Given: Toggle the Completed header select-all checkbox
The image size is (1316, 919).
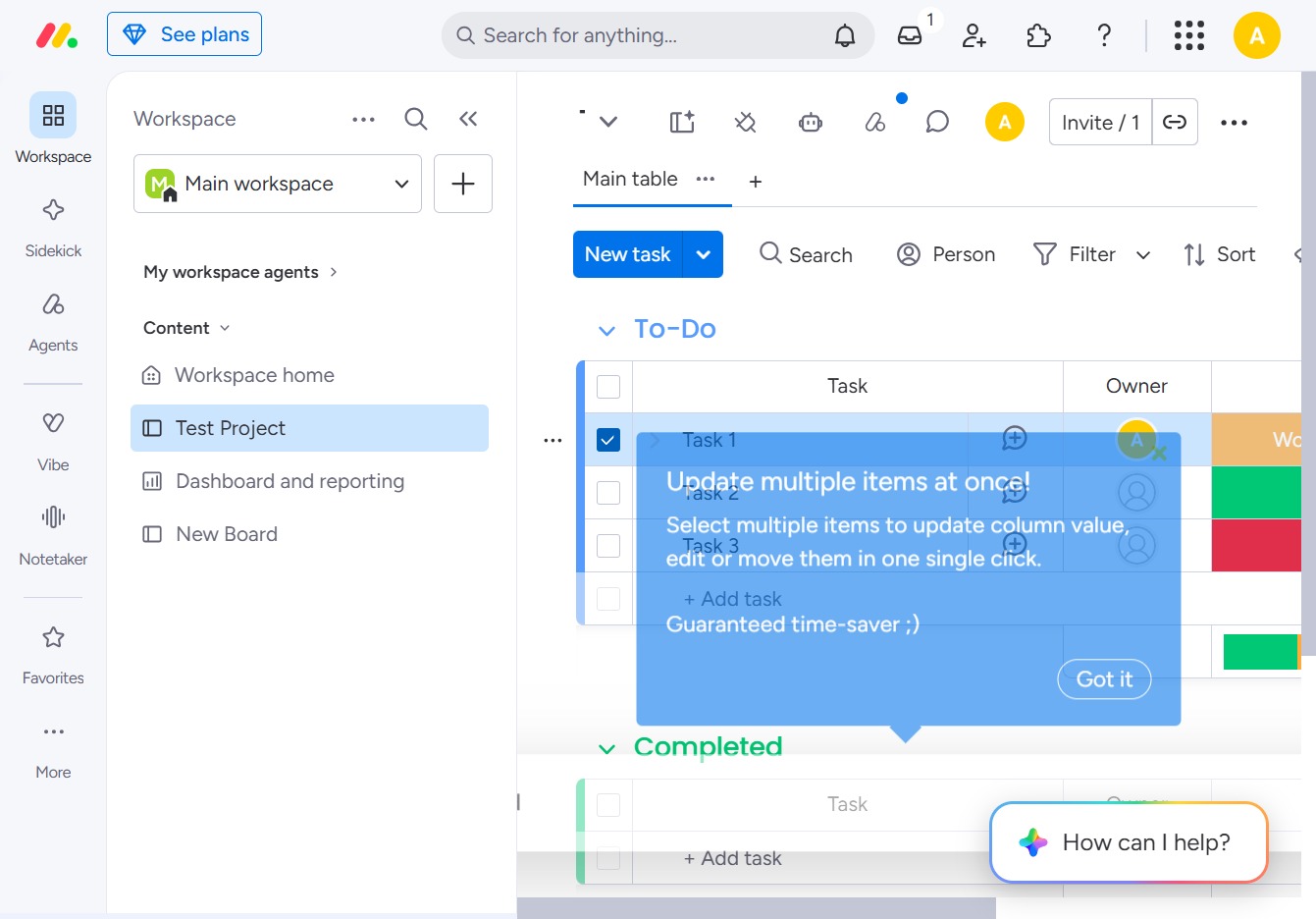Looking at the screenshot, I should click(x=608, y=805).
